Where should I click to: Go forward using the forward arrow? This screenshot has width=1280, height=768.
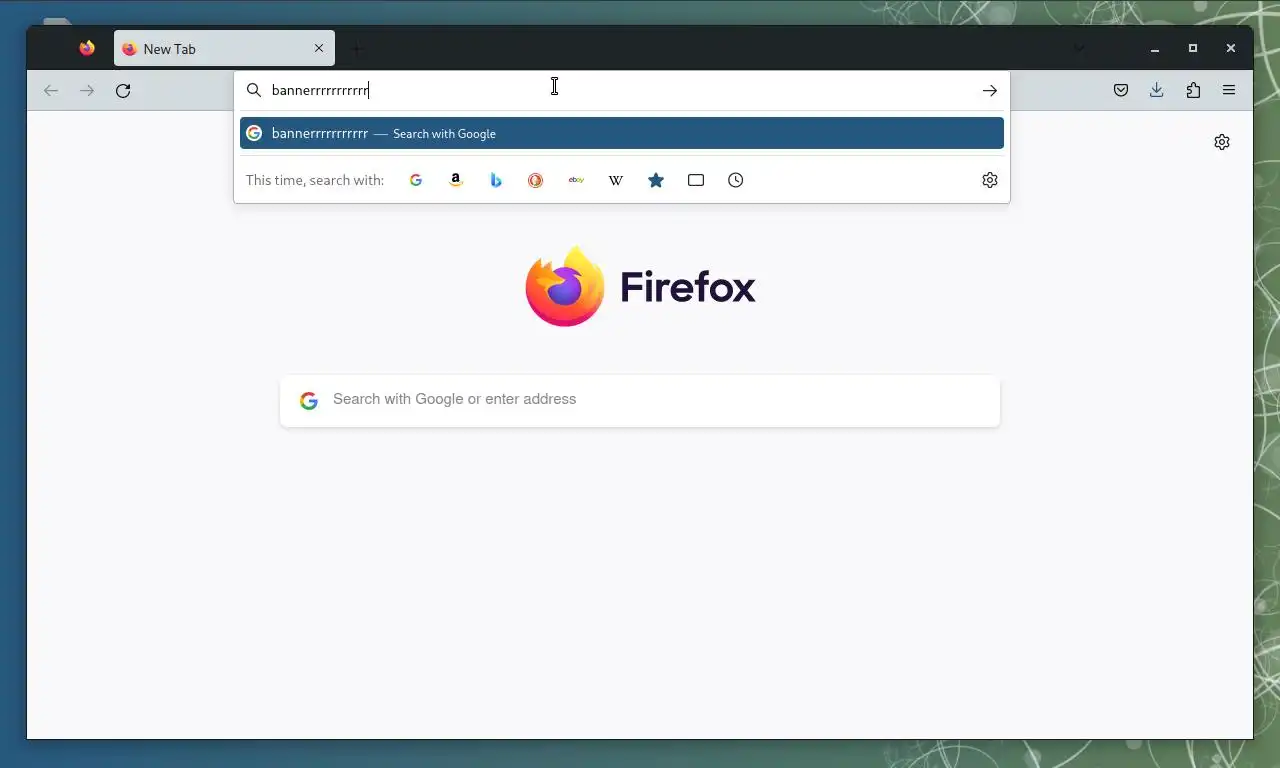coord(87,91)
